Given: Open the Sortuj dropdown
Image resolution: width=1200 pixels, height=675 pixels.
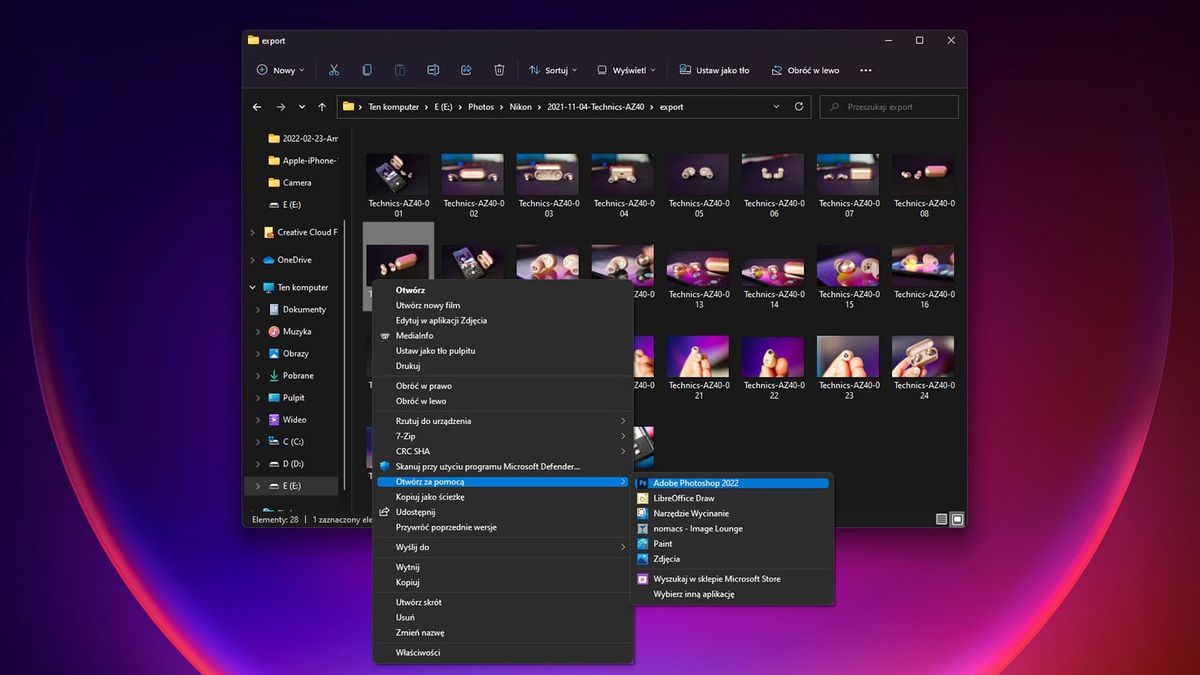Looking at the screenshot, I should click(x=552, y=70).
